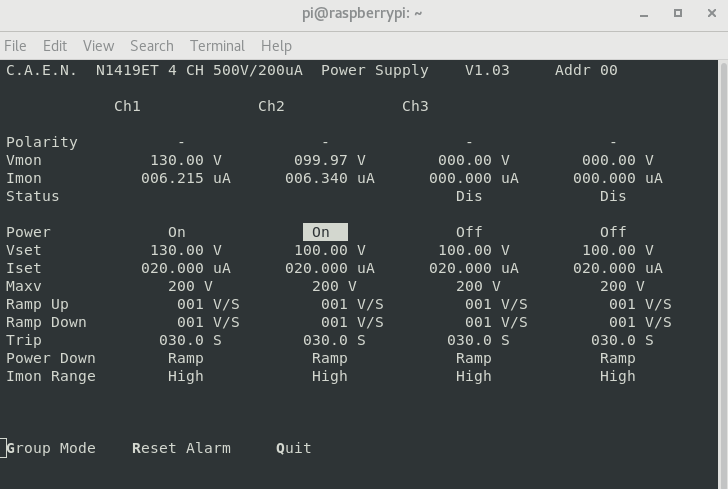Click Reset Alarm command
728x489 pixels.
(x=181, y=448)
